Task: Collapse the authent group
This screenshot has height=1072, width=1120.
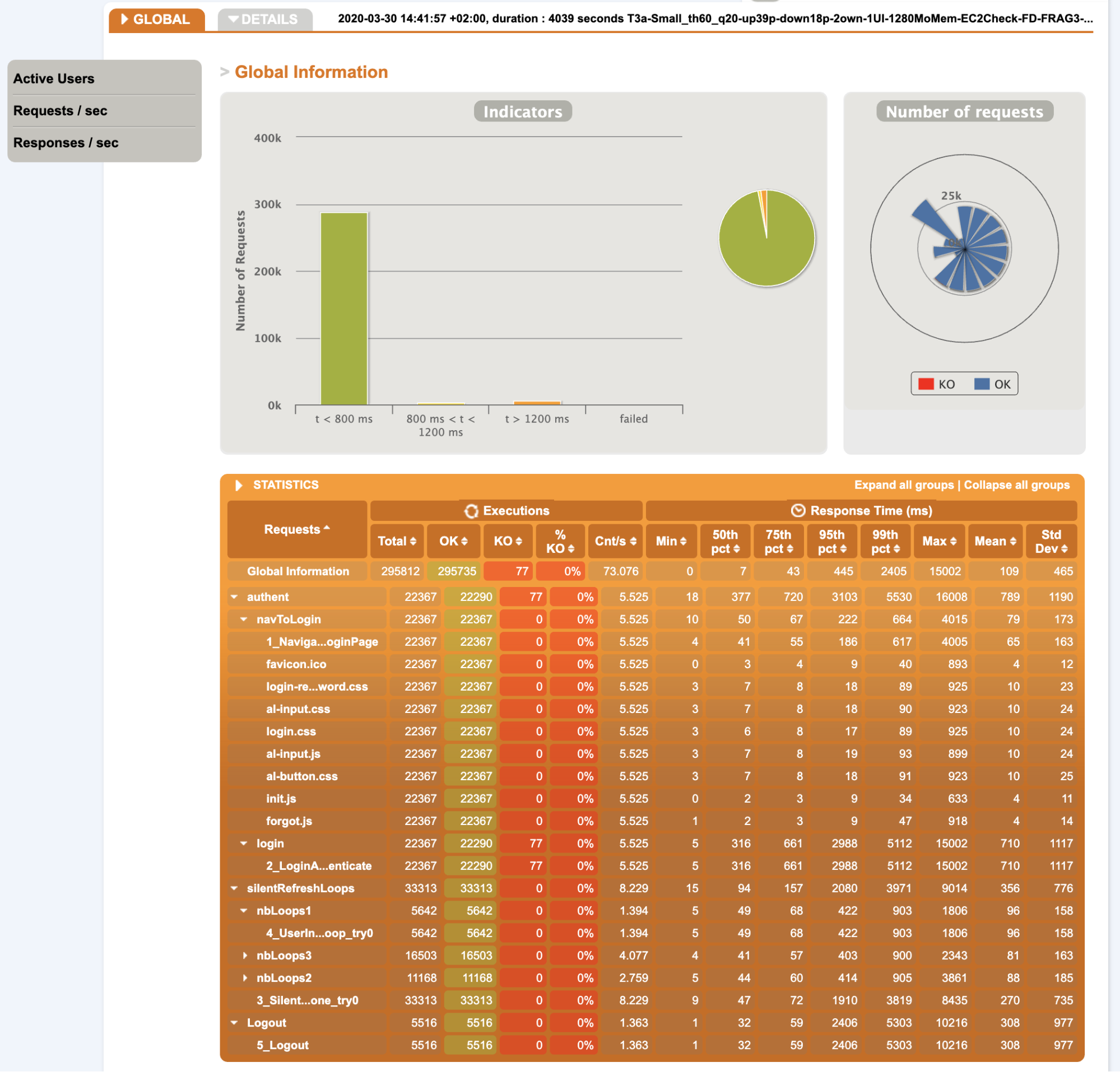Action: (x=234, y=597)
